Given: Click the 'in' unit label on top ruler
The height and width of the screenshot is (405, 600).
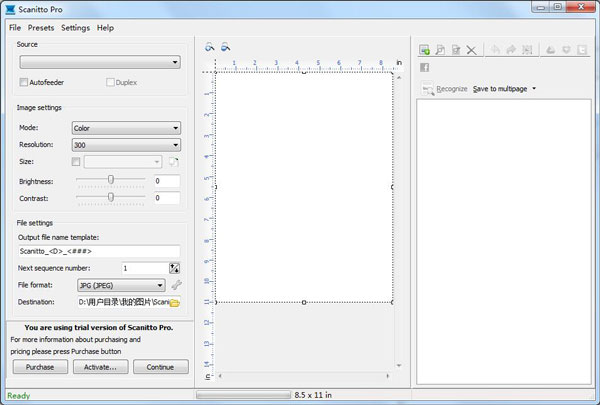Looking at the screenshot, I should (399, 62).
